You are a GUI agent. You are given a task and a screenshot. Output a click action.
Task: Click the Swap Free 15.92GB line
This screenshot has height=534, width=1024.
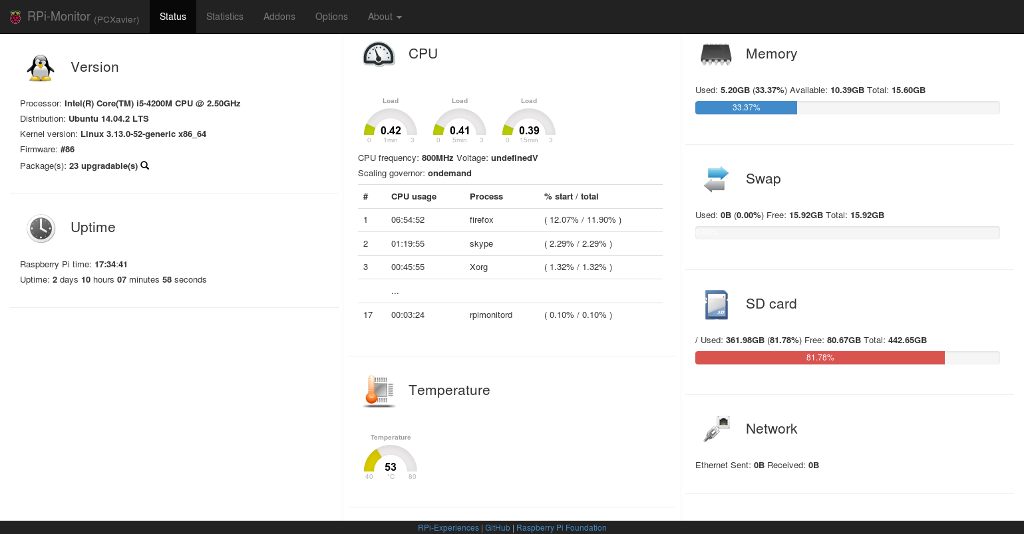click(790, 215)
